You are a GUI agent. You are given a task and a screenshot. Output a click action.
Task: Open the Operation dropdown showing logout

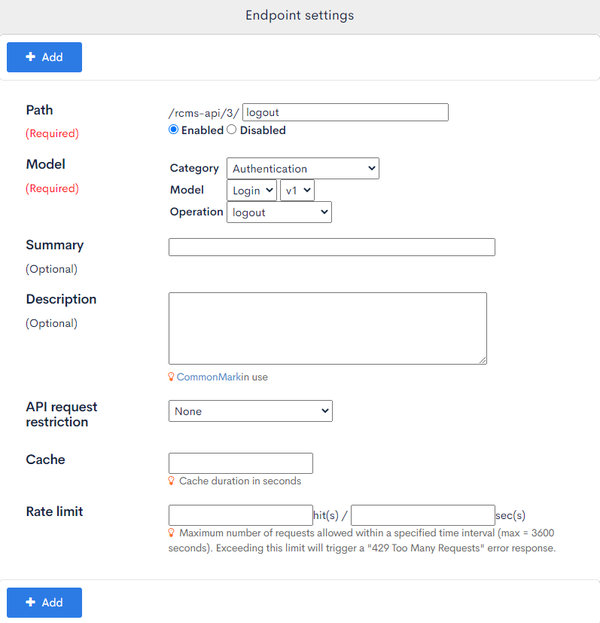(279, 212)
